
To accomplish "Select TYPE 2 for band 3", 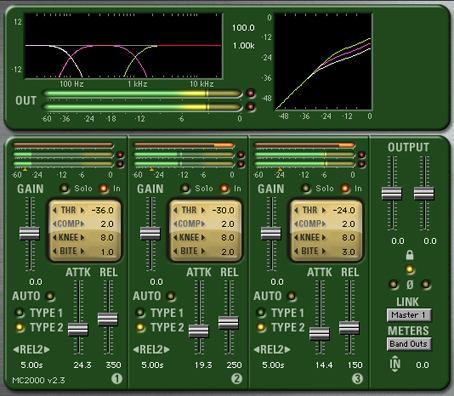I will click(x=261, y=327).
